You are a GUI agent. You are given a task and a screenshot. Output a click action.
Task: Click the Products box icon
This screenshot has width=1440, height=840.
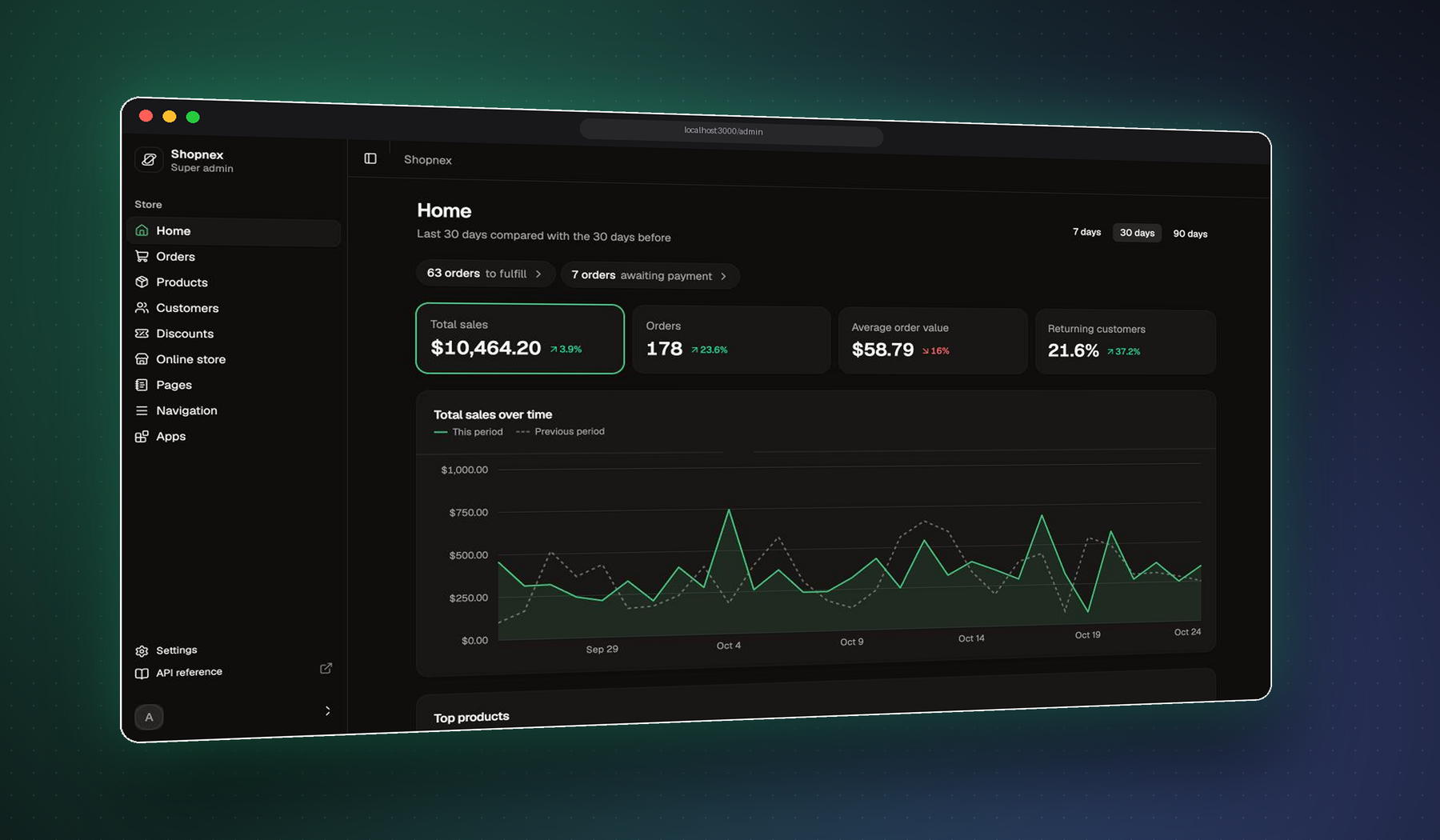pyautogui.click(x=142, y=282)
